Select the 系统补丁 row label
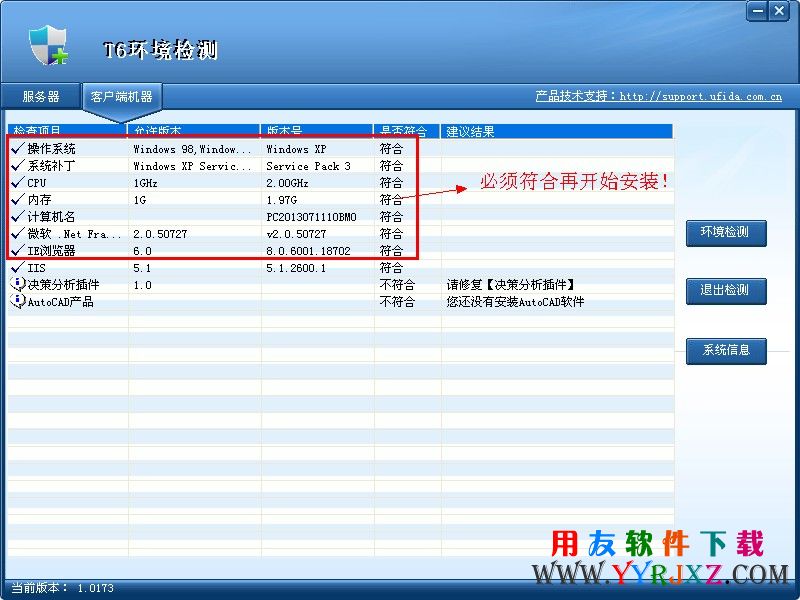The width and height of the screenshot is (800, 600). [x=52, y=165]
